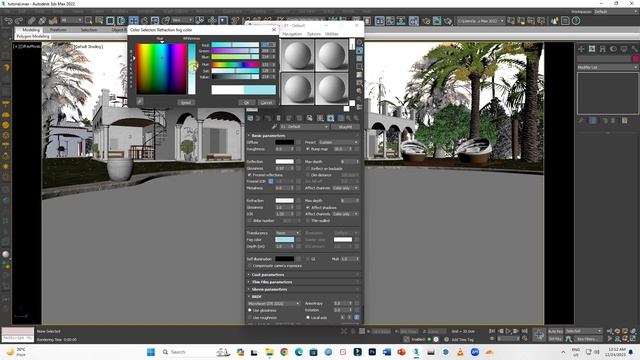Click Cancel in the Color Selector
This screenshot has height=360, width=640.
click(267, 102)
